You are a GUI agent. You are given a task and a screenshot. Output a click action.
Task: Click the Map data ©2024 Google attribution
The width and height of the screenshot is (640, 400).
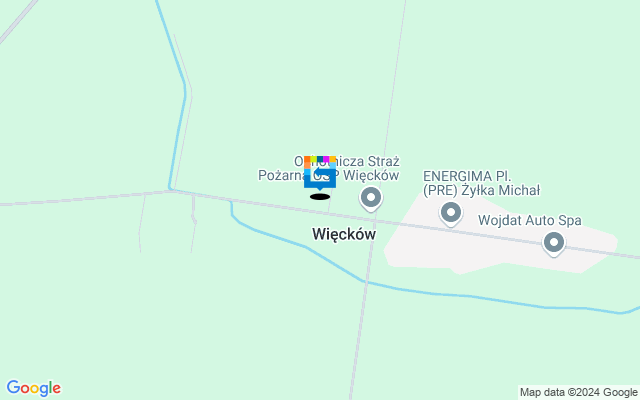(x=579, y=393)
